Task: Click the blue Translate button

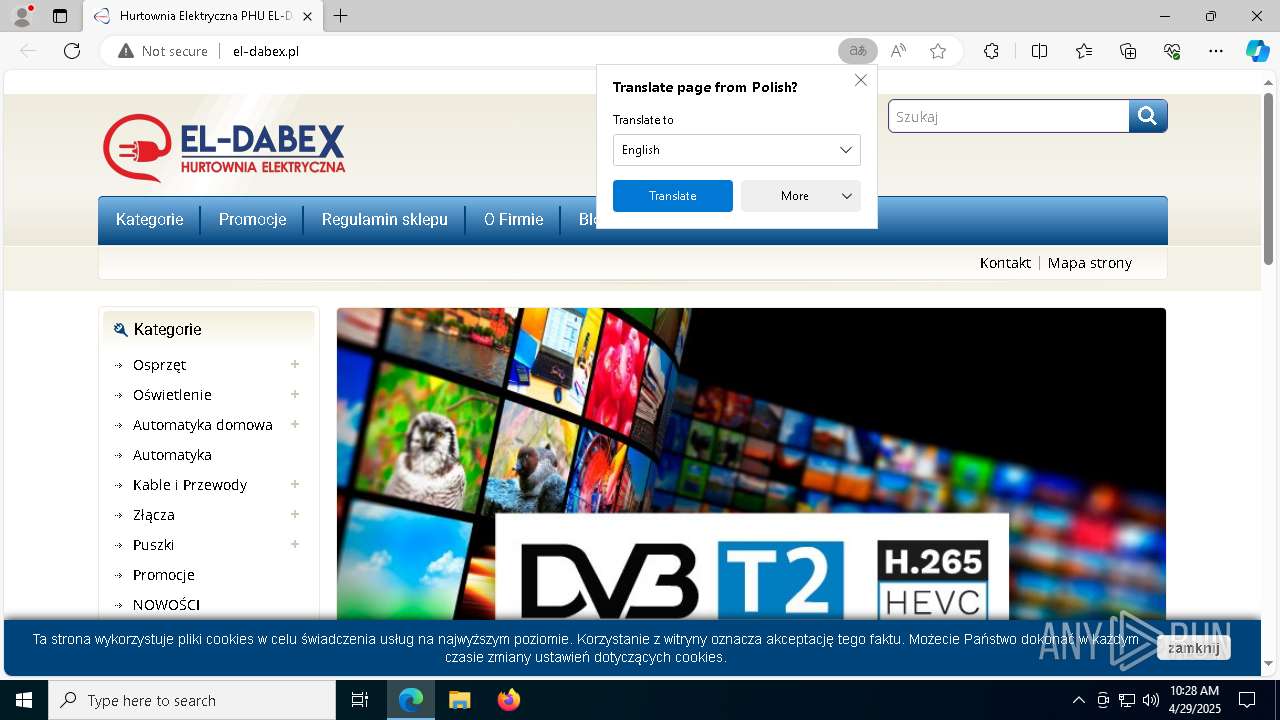Action: (x=673, y=196)
